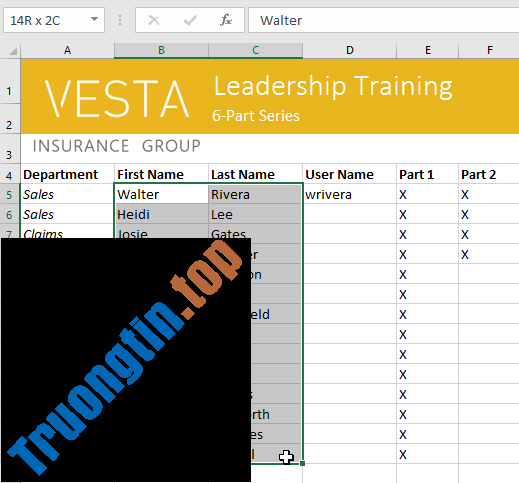The width and height of the screenshot is (519, 483).
Task: Select the cell containing Gates
Action: click(x=255, y=233)
